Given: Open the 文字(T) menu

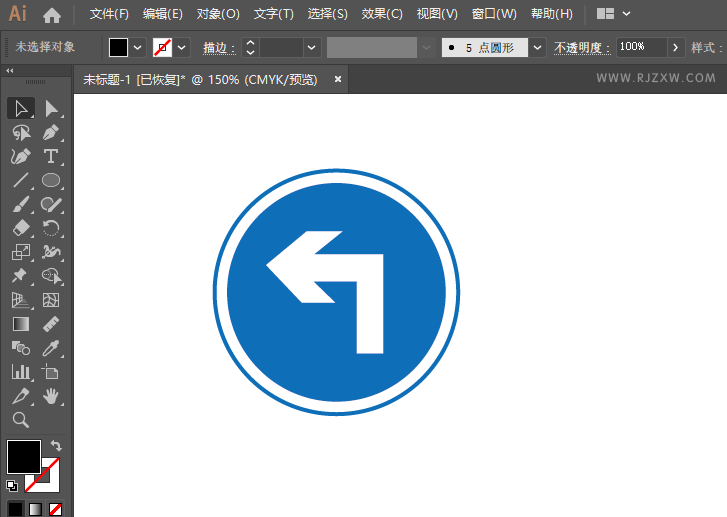Looking at the screenshot, I should coord(274,14).
